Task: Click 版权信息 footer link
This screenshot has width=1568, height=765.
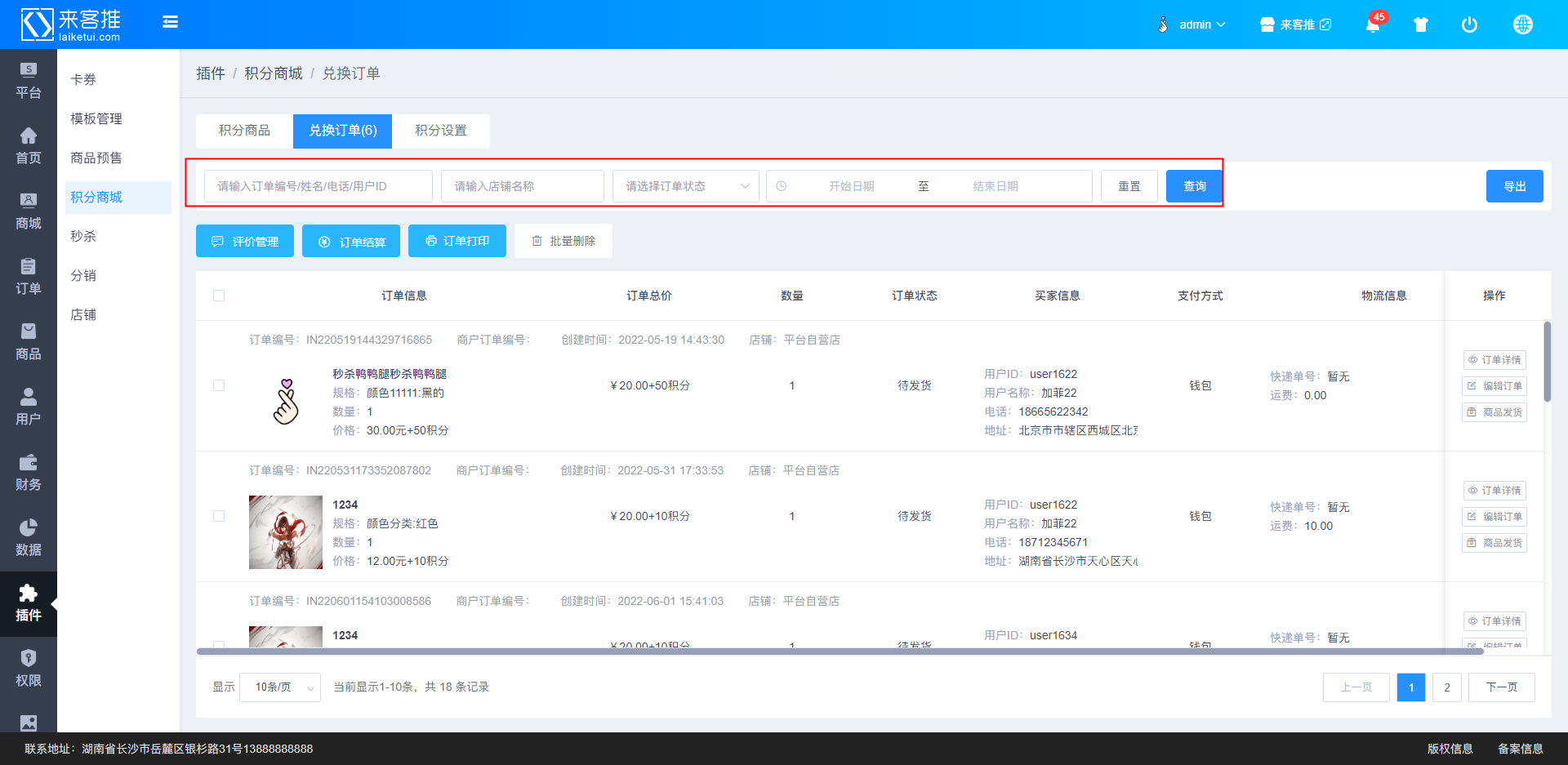Action: [x=1450, y=749]
